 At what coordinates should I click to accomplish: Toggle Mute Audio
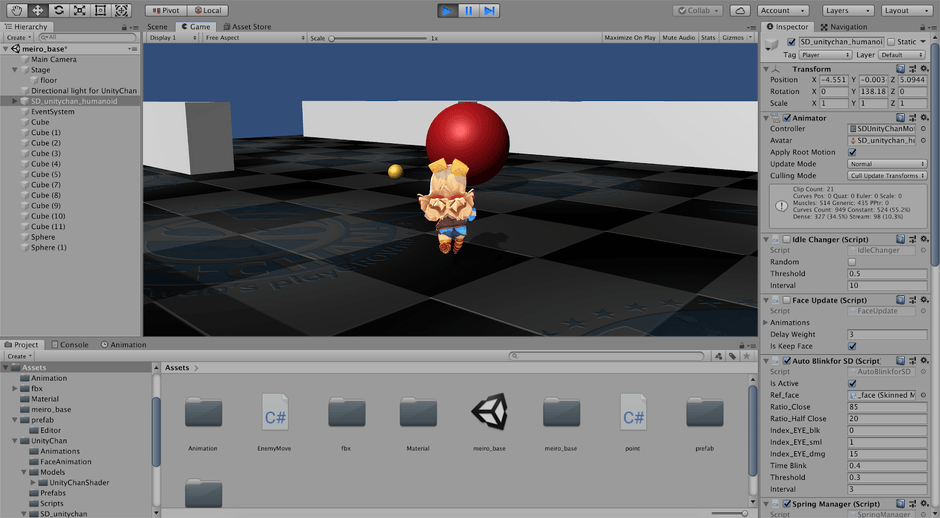(x=678, y=37)
